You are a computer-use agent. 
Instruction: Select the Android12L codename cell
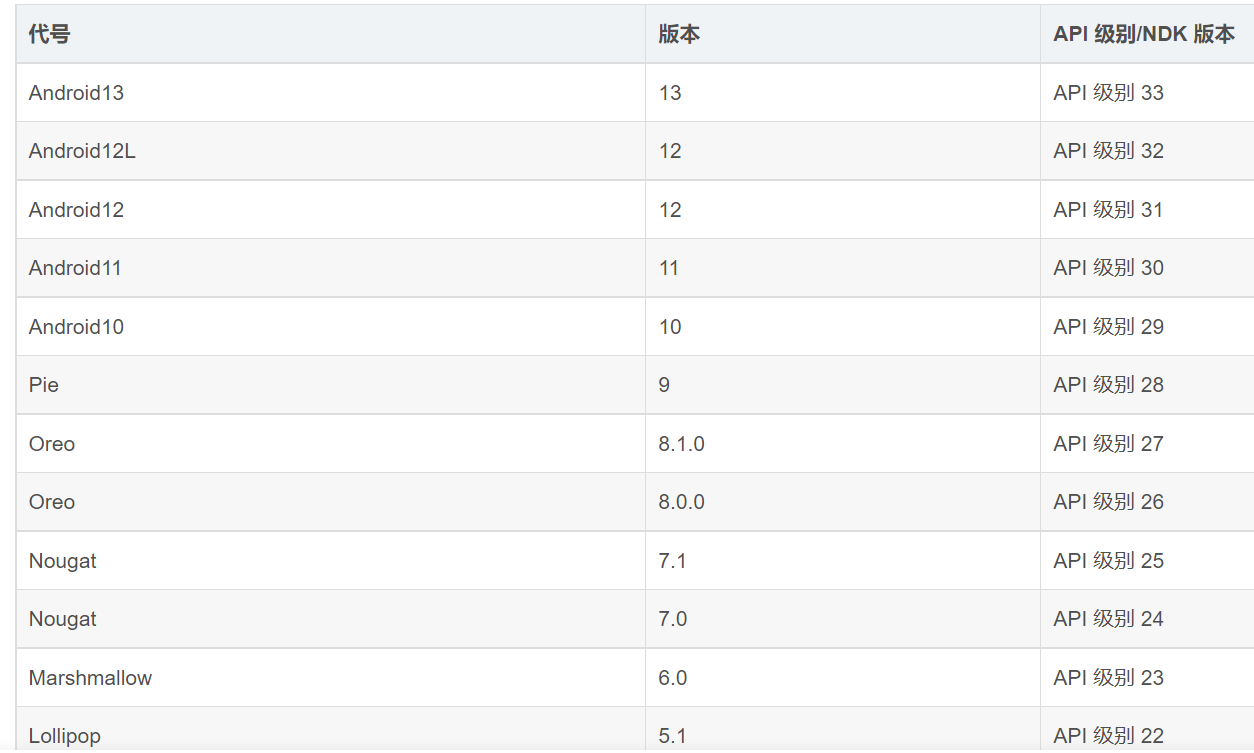pos(331,151)
